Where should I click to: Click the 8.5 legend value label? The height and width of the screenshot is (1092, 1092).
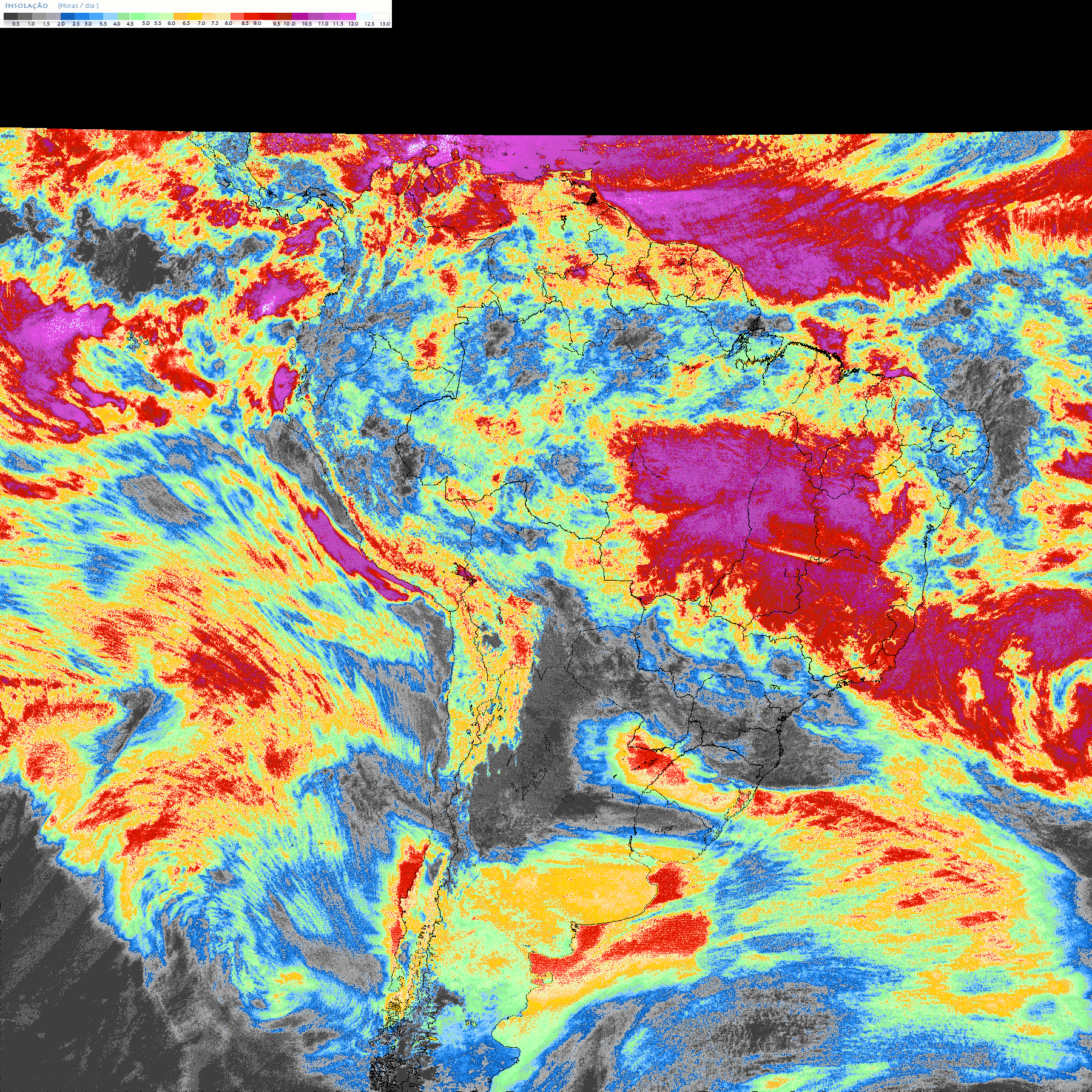[245, 23]
